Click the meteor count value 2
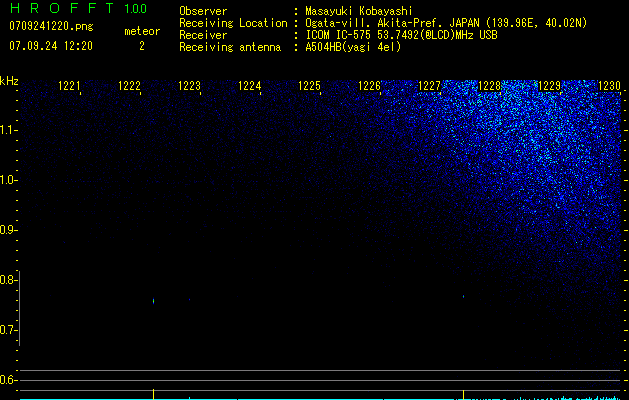629x400 pixels. coord(142,46)
